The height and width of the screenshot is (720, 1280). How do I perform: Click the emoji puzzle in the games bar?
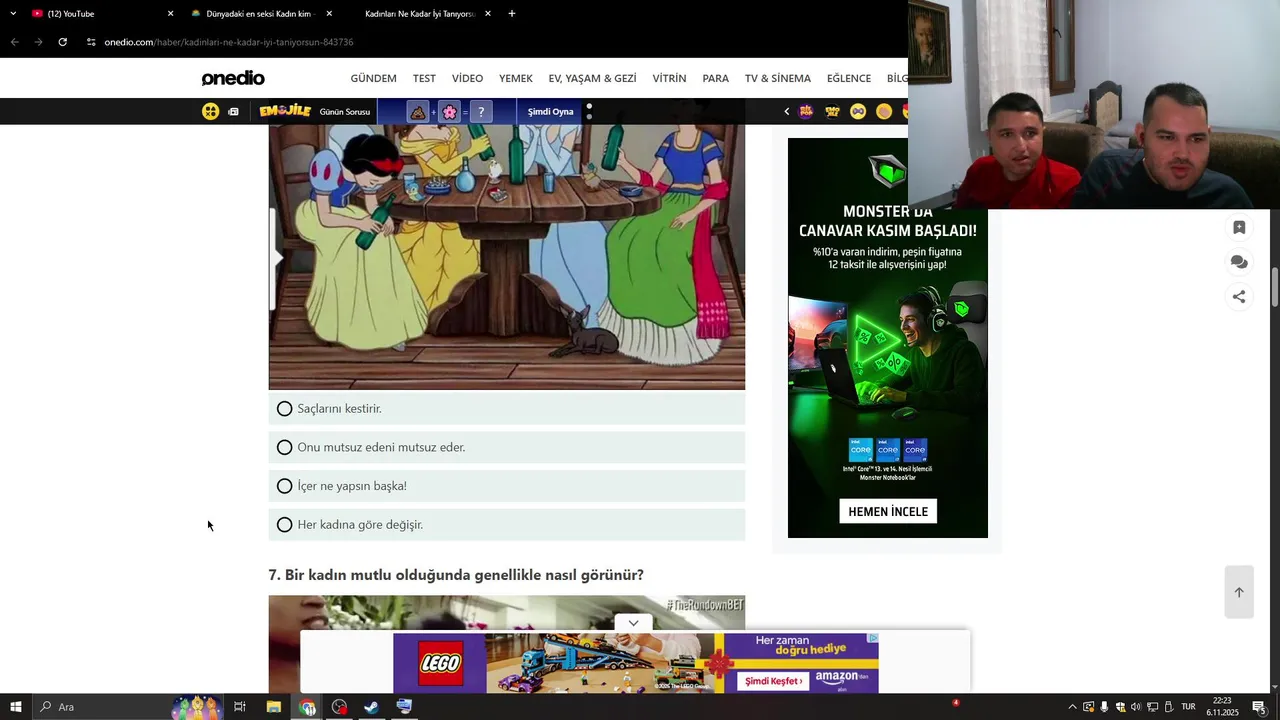[x=449, y=112]
